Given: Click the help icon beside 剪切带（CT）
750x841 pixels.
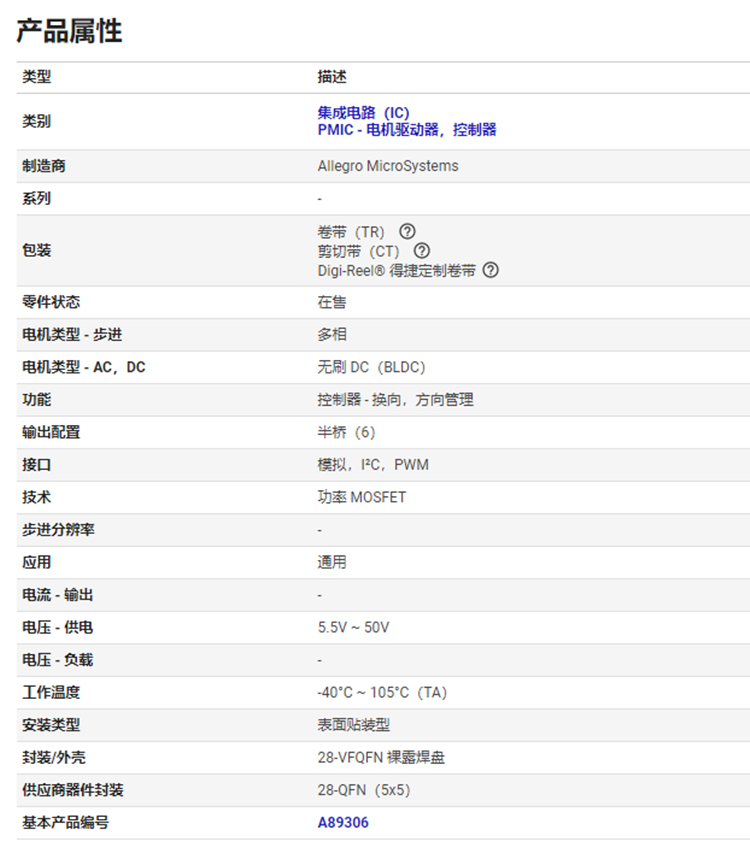Looking at the screenshot, I should point(422,251).
